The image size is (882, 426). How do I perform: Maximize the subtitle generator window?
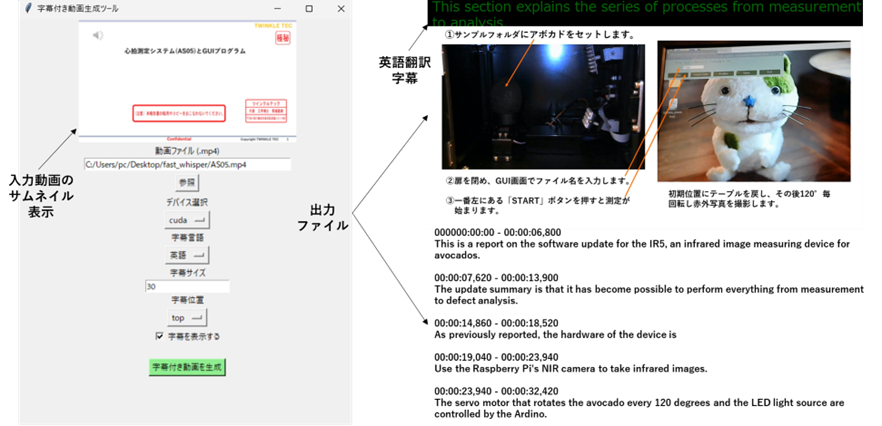[308, 8]
